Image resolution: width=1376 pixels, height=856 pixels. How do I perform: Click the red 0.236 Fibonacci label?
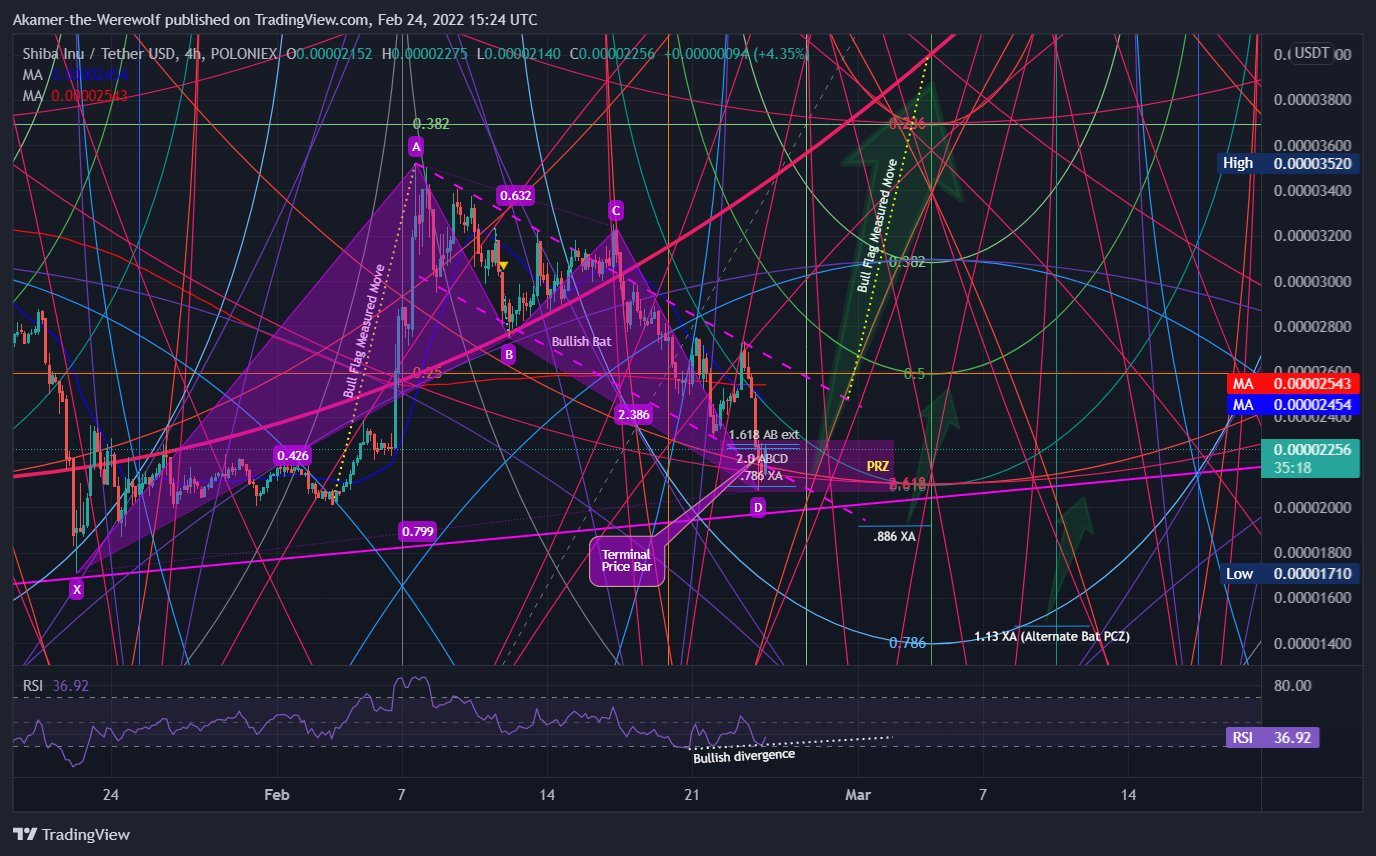pyautogui.click(x=908, y=124)
